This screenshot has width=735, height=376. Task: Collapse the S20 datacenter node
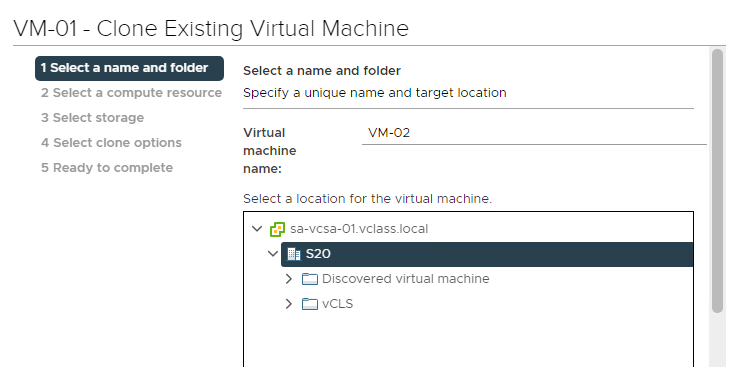point(273,254)
